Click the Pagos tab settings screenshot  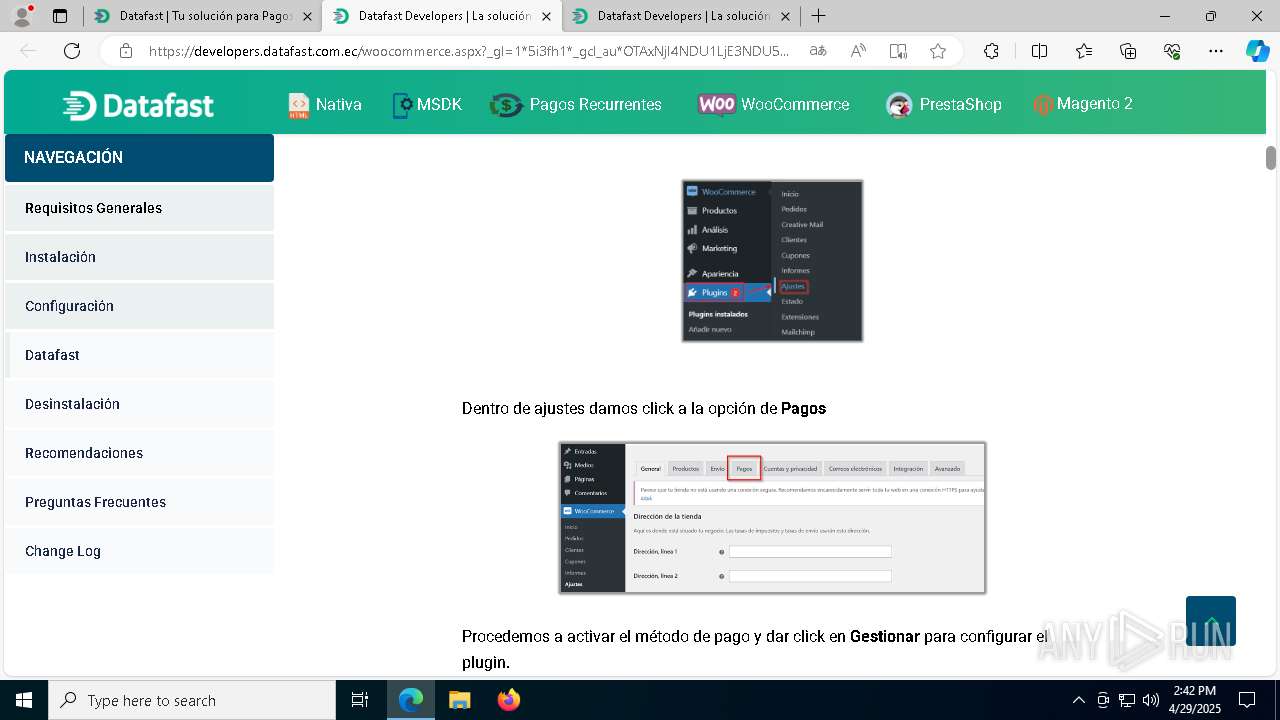pyautogui.click(x=772, y=518)
